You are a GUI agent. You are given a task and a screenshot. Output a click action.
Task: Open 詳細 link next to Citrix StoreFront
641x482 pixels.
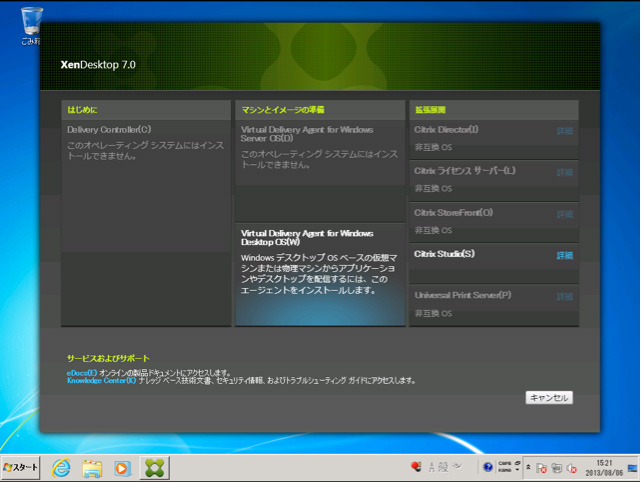tap(565, 214)
